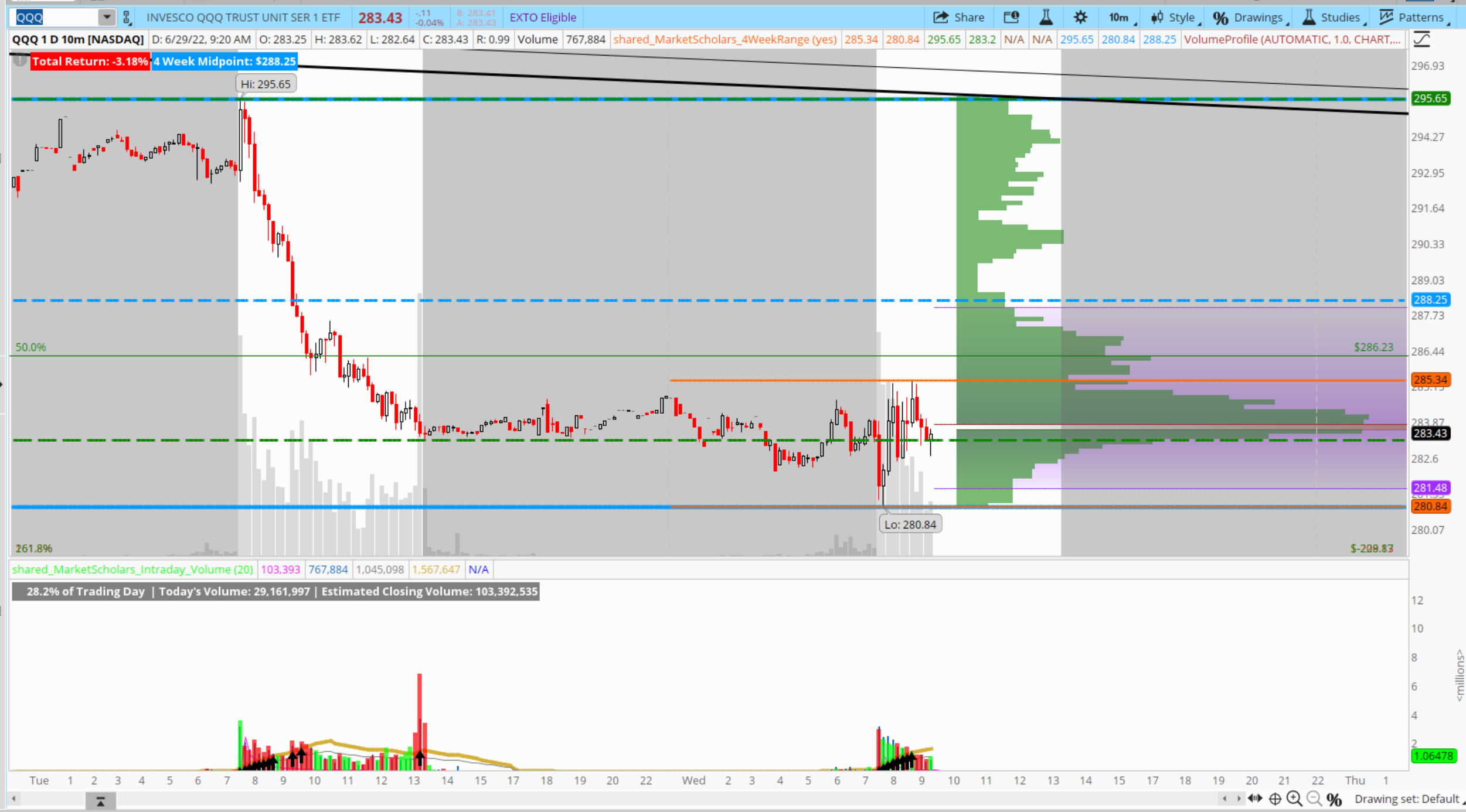This screenshot has height=812, width=1466.
Task: Open the Drawing set: Default selector
Action: click(1407, 799)
